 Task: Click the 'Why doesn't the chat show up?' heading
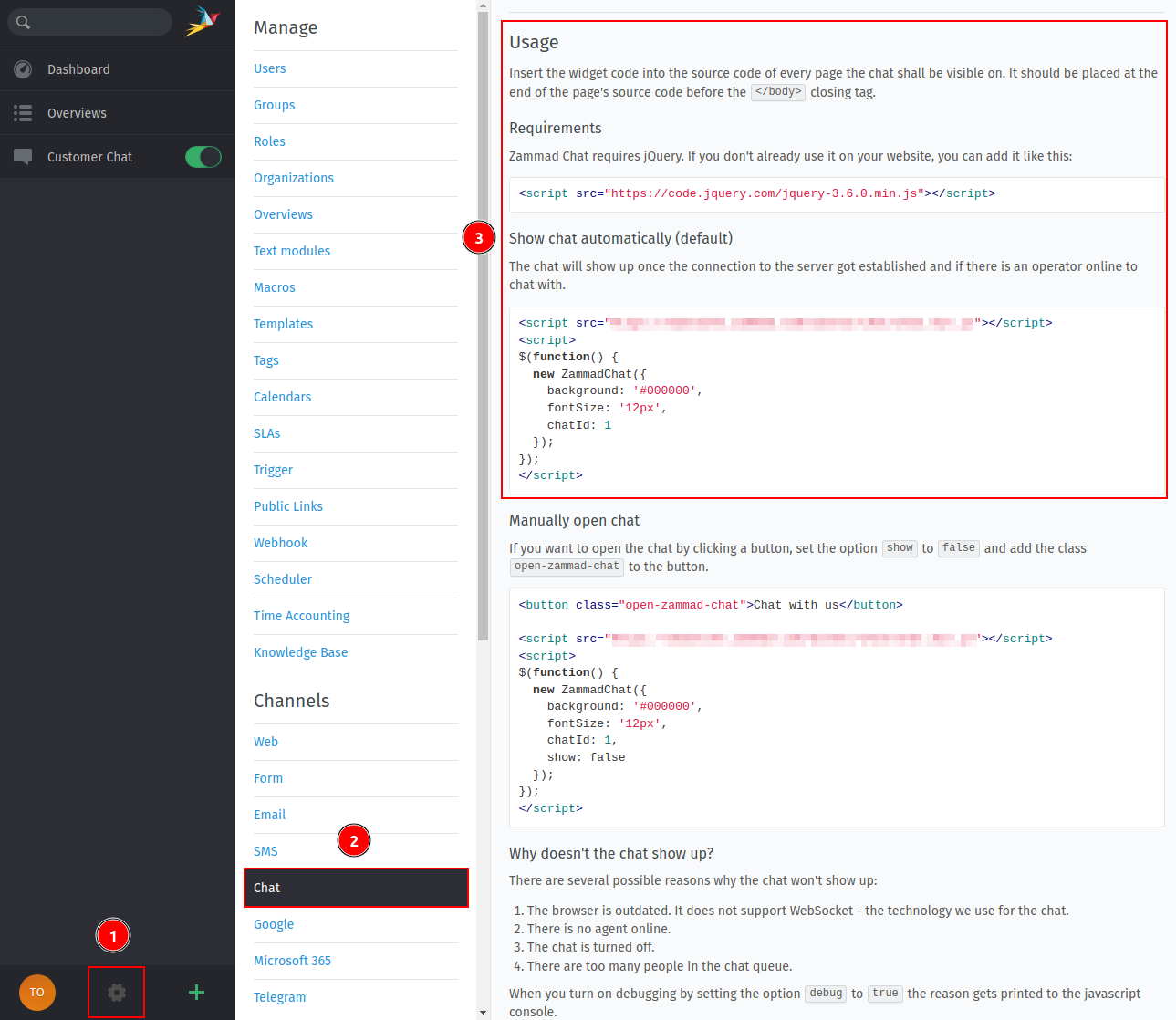coord(611,853)
